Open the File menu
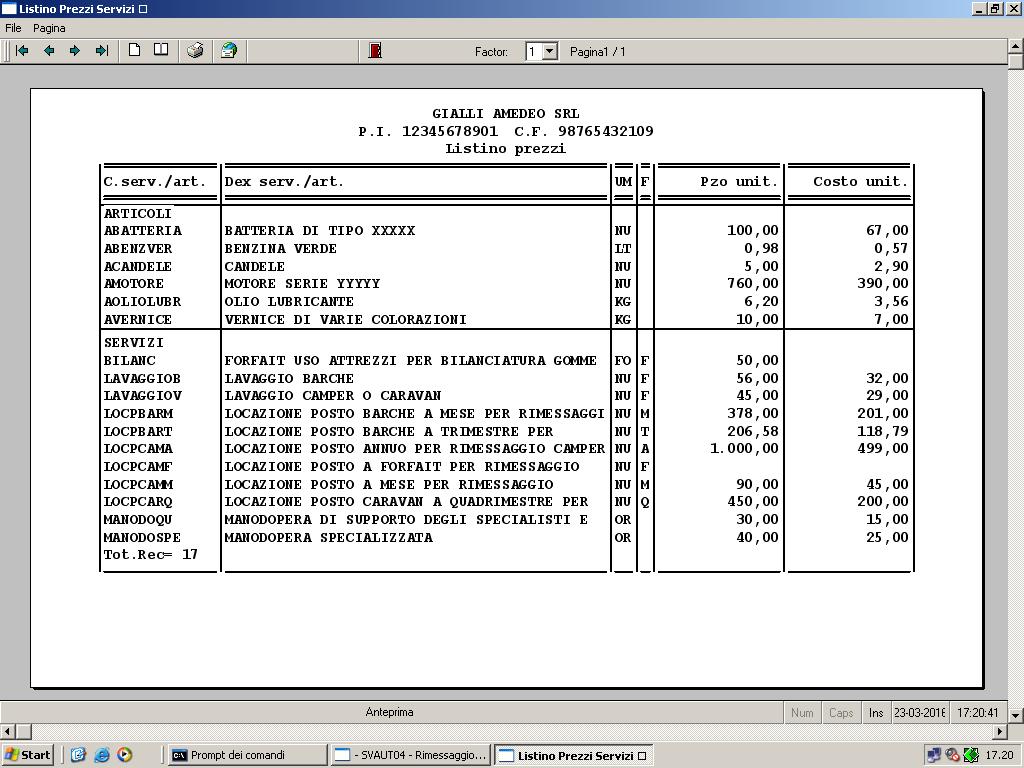Viewport: 1024px width, 768px height. click(x=13, y=28)
